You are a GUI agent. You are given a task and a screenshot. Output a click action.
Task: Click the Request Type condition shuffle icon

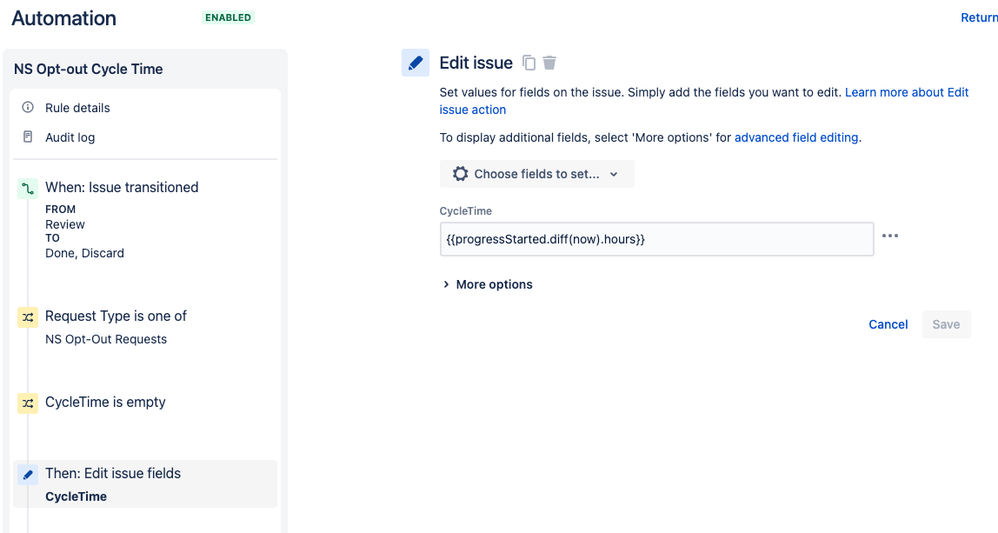click(x=27, y=317)
